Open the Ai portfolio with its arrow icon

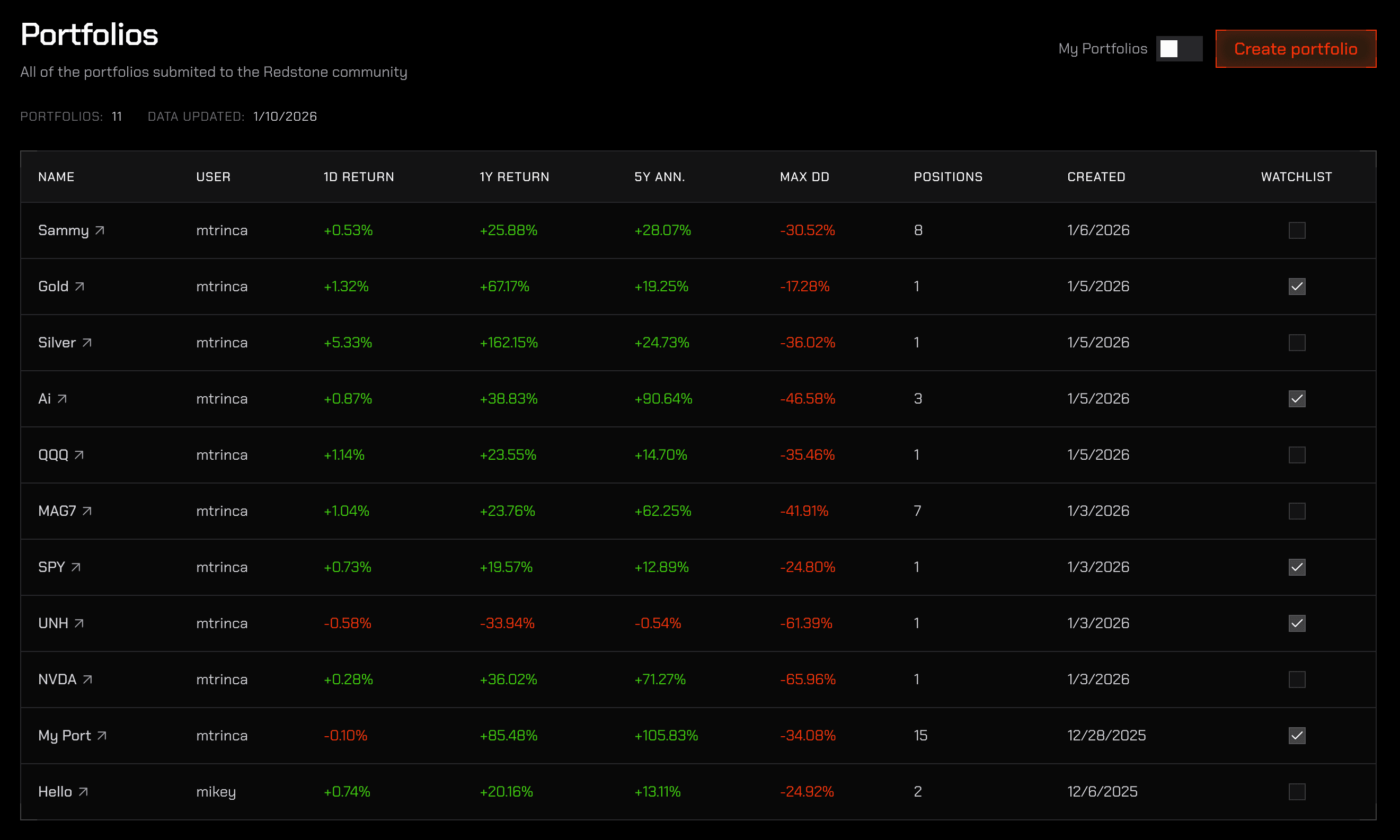pos(63,398)
